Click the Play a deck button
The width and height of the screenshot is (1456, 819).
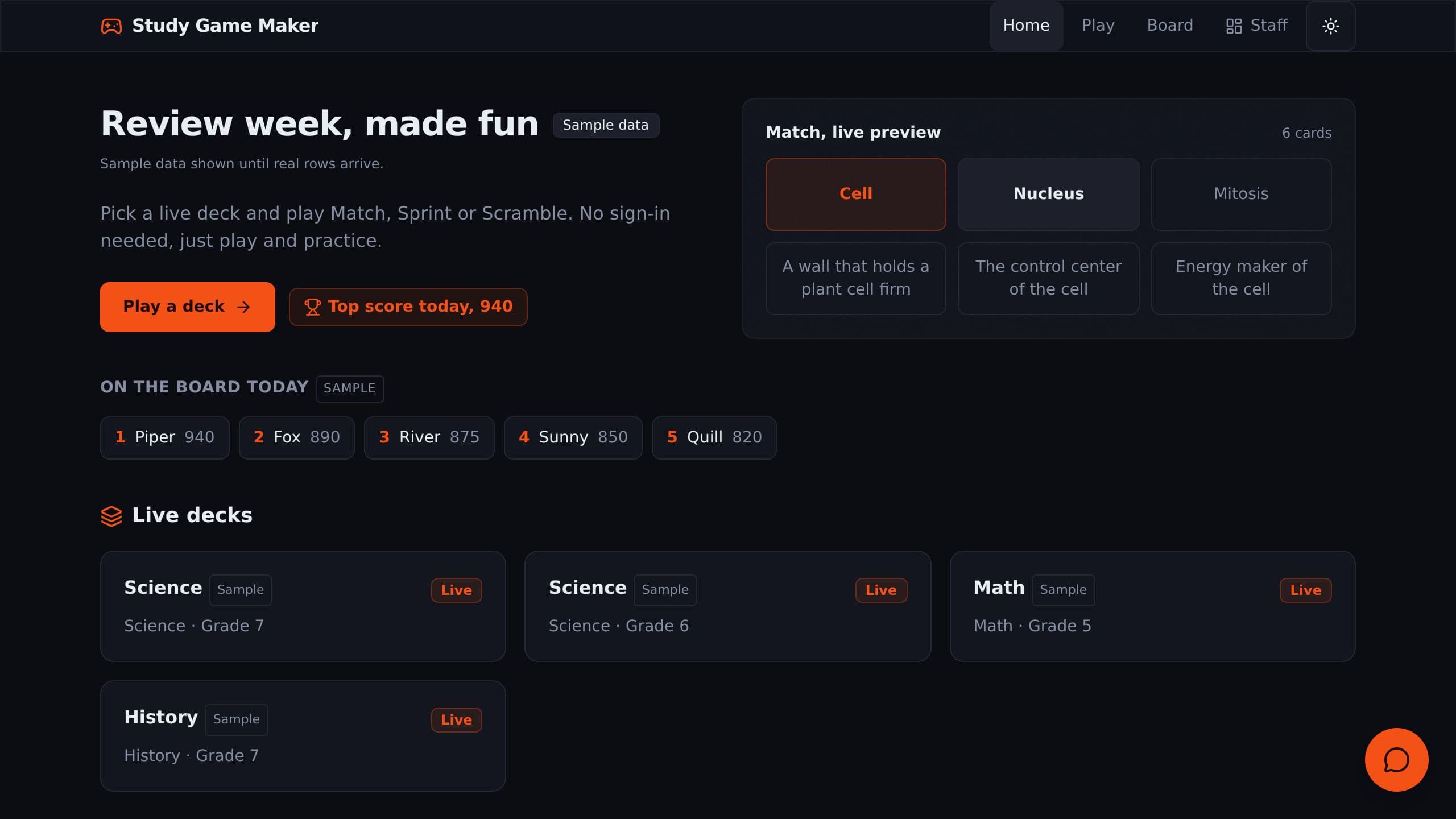coord(188,307)
